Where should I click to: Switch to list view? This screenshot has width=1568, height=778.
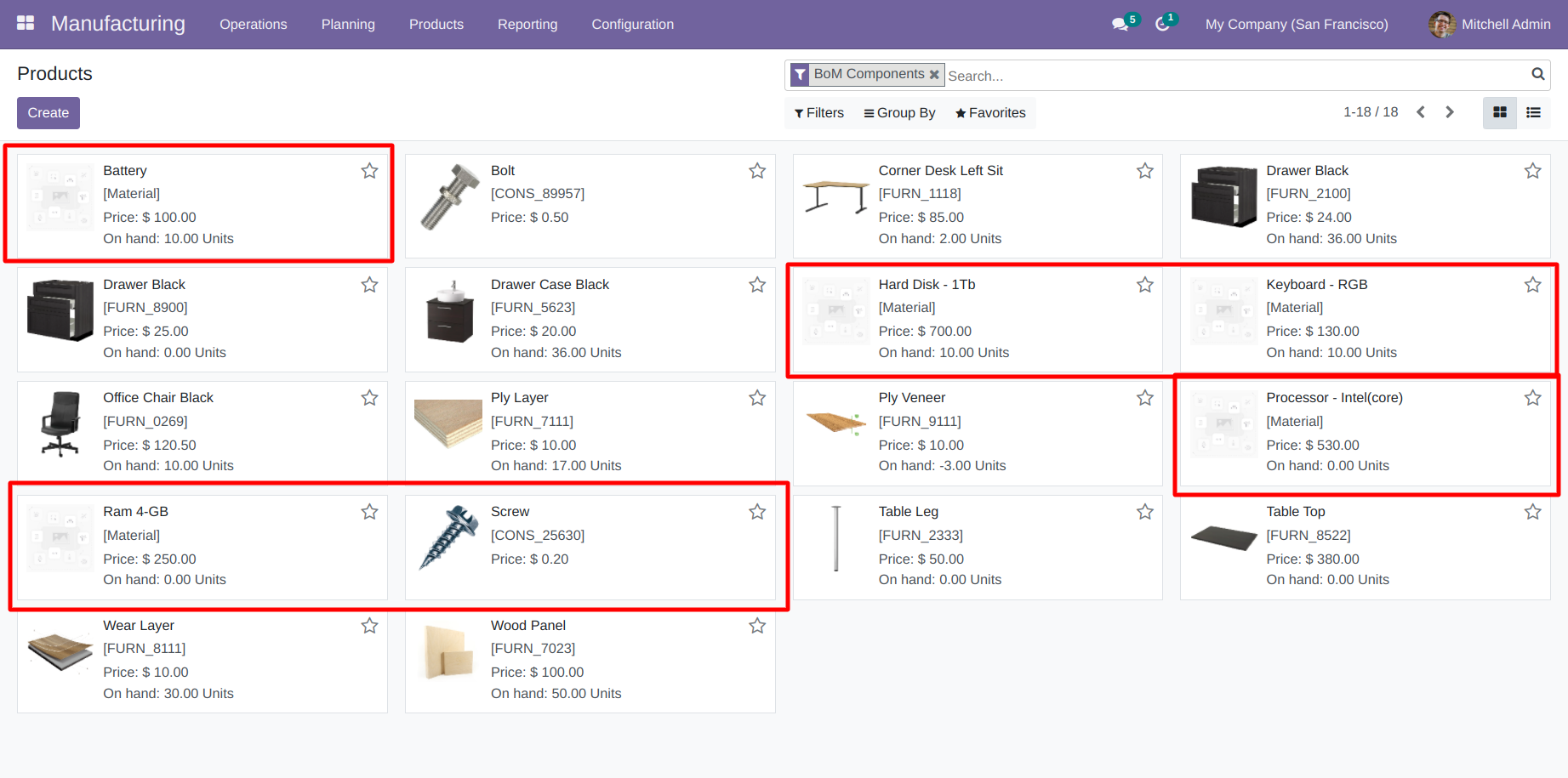click(1533, 112)
